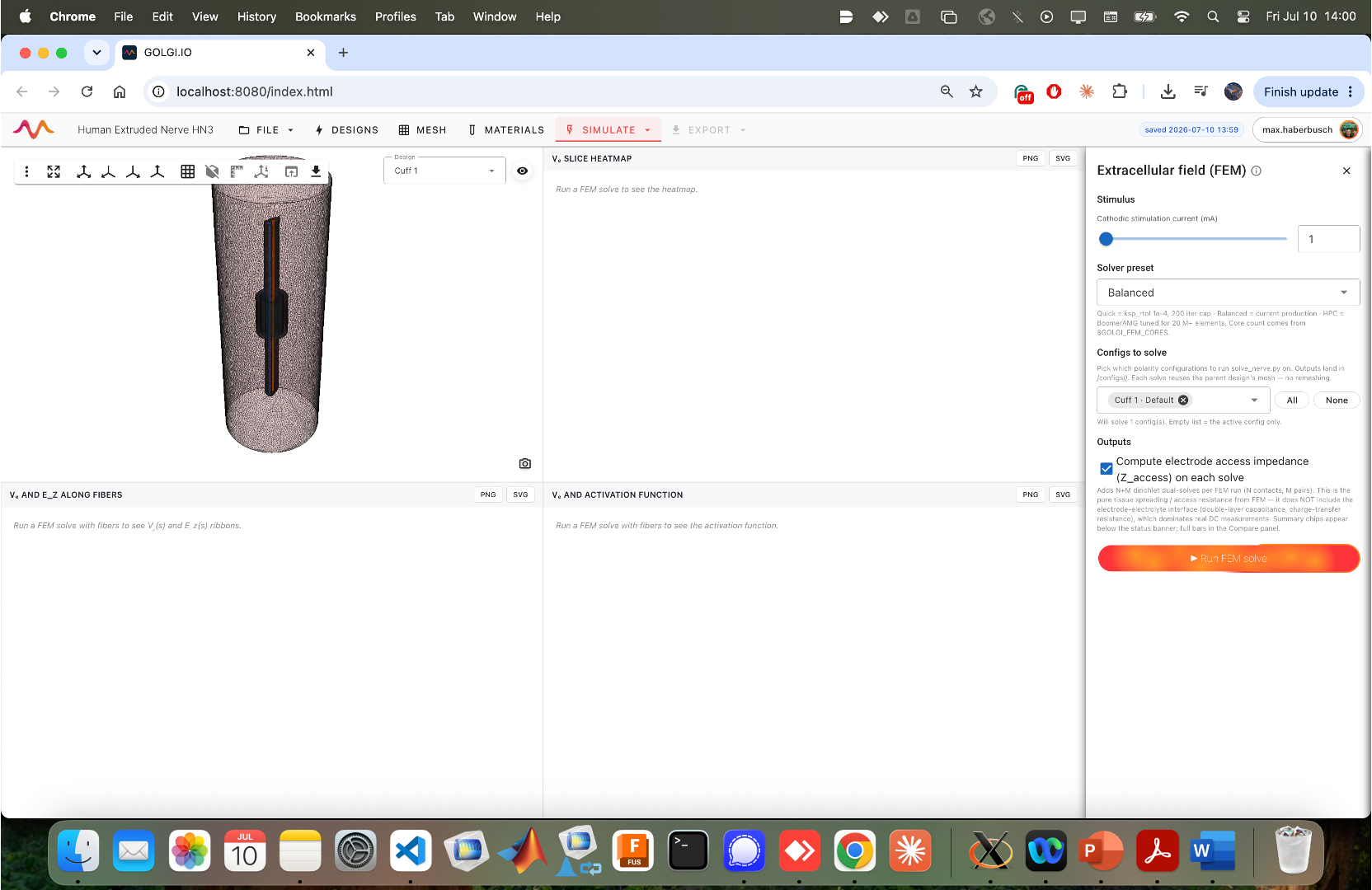
Task: Click the Run FEM solve button
Action: pyautogui.click(x=1229, y=559)
